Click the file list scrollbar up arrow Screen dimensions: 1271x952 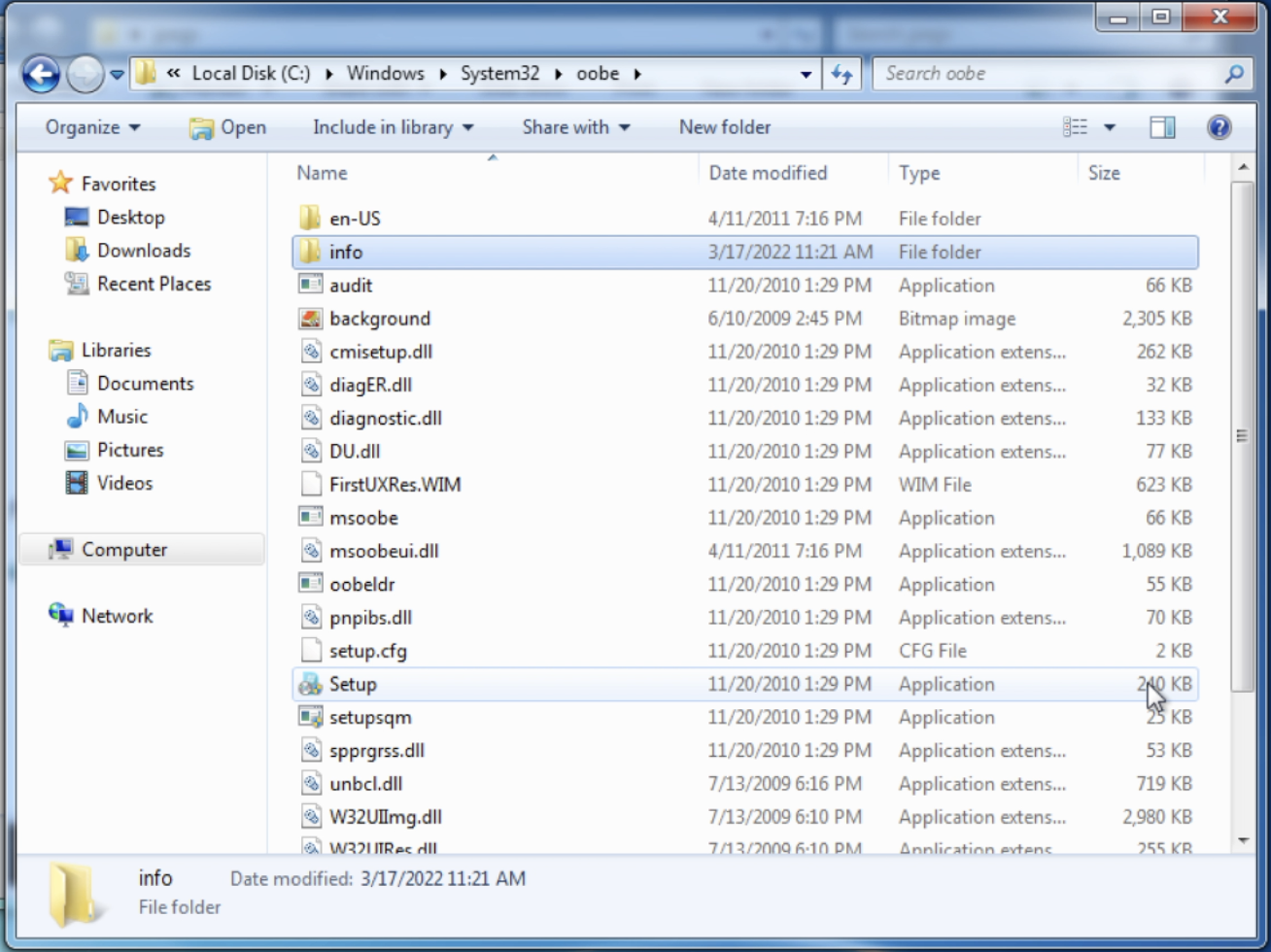tap(1243, 169)
